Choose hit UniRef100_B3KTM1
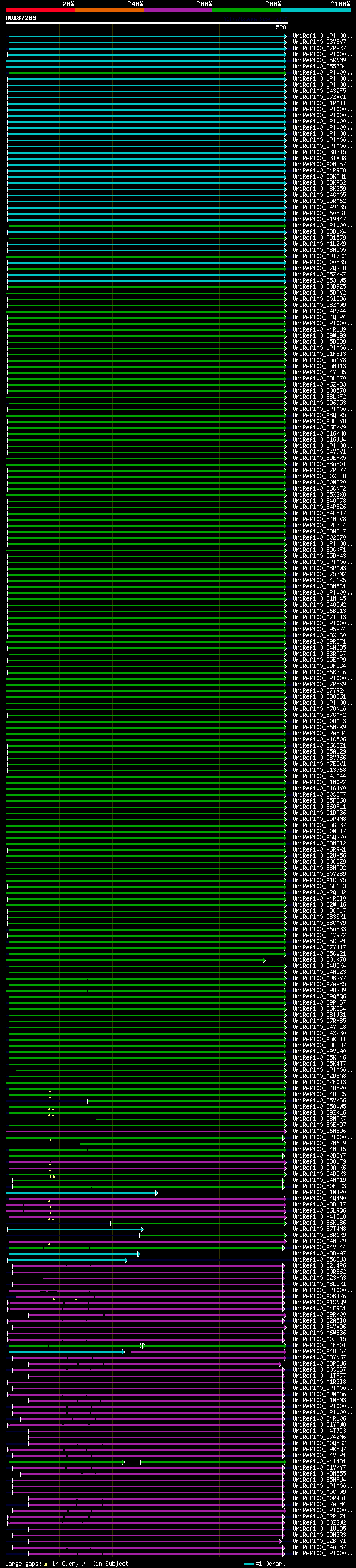356x1568 pixels. point(319,176)
